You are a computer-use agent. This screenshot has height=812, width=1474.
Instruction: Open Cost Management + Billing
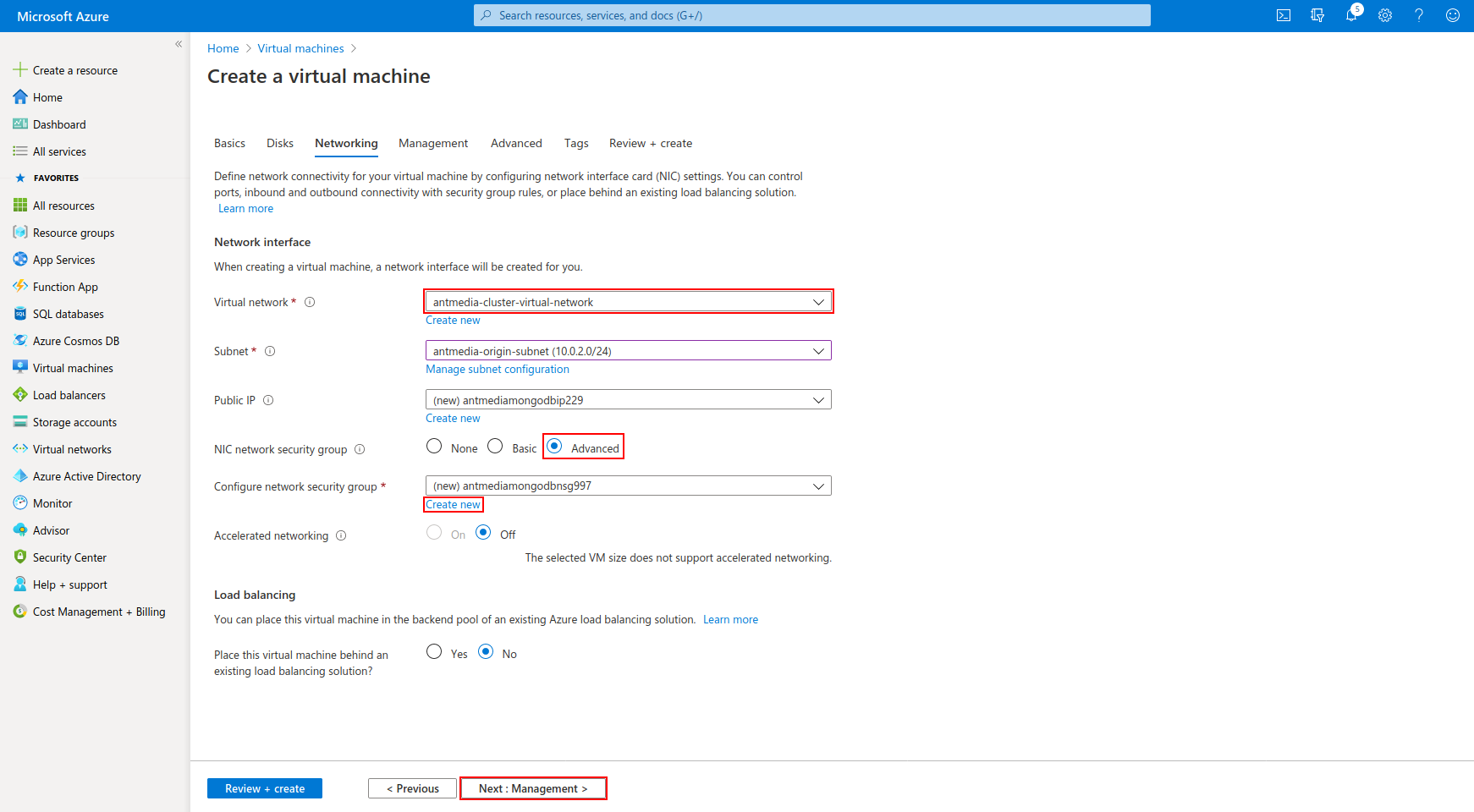point(99,612)
